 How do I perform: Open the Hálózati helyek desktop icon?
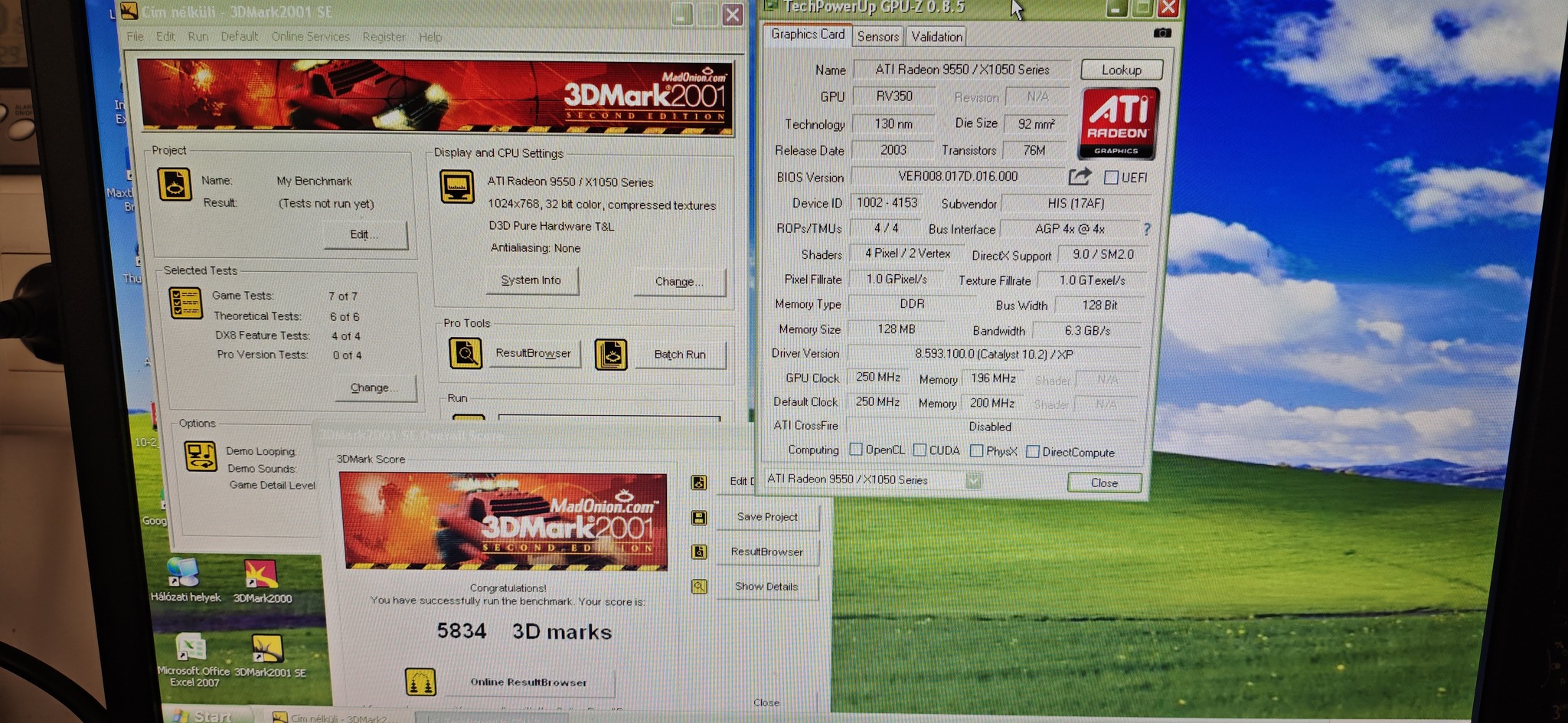click(184, 580)
